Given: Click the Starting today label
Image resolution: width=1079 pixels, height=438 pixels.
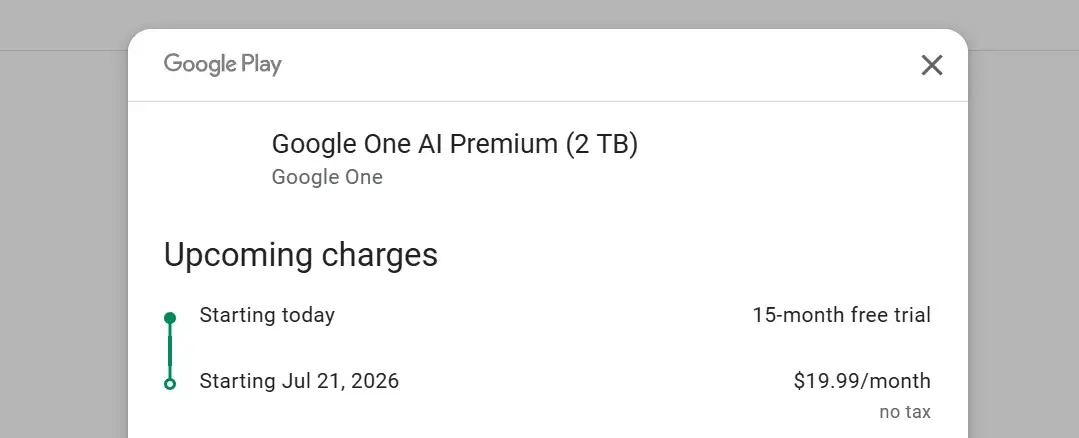Looking at the screenshot, I should point(267,316).
